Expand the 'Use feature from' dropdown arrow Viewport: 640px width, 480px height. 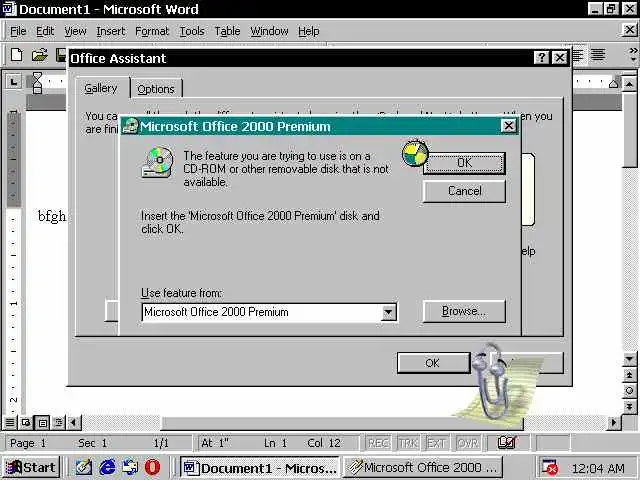coord(389,312)
